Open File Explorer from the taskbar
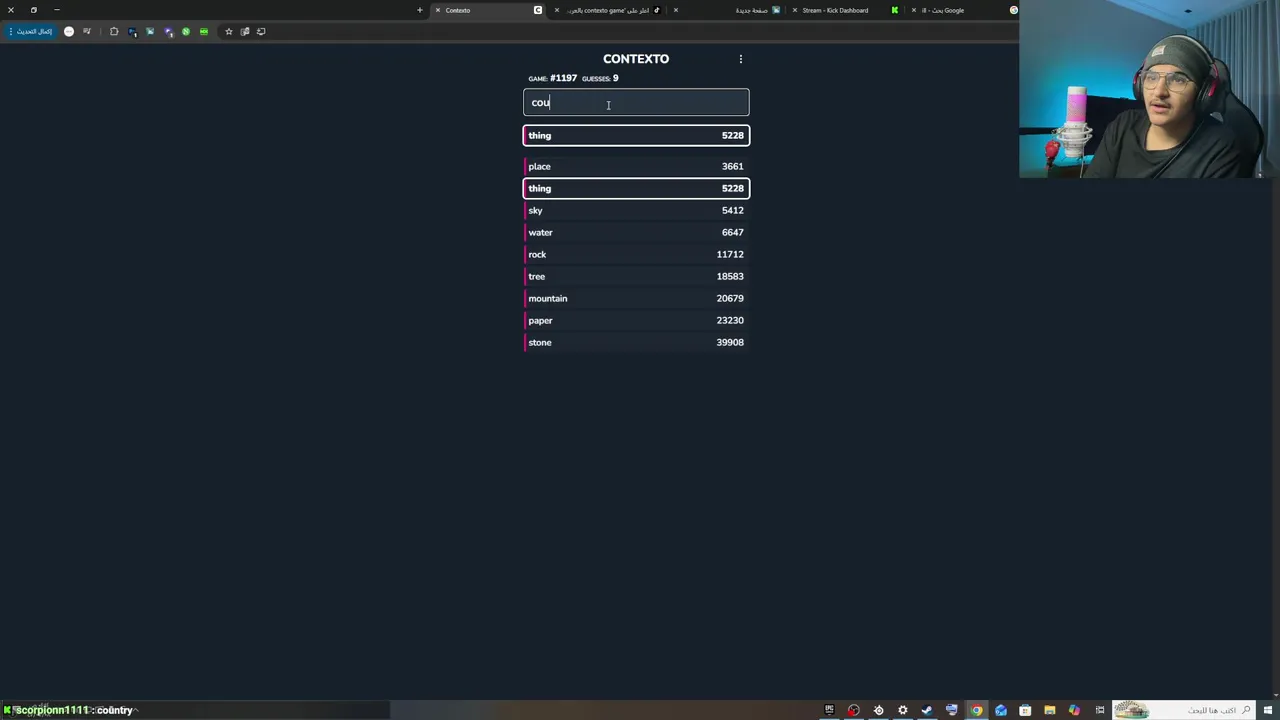The width and height of the screenshot is (1280, 720). [1049, 710]
